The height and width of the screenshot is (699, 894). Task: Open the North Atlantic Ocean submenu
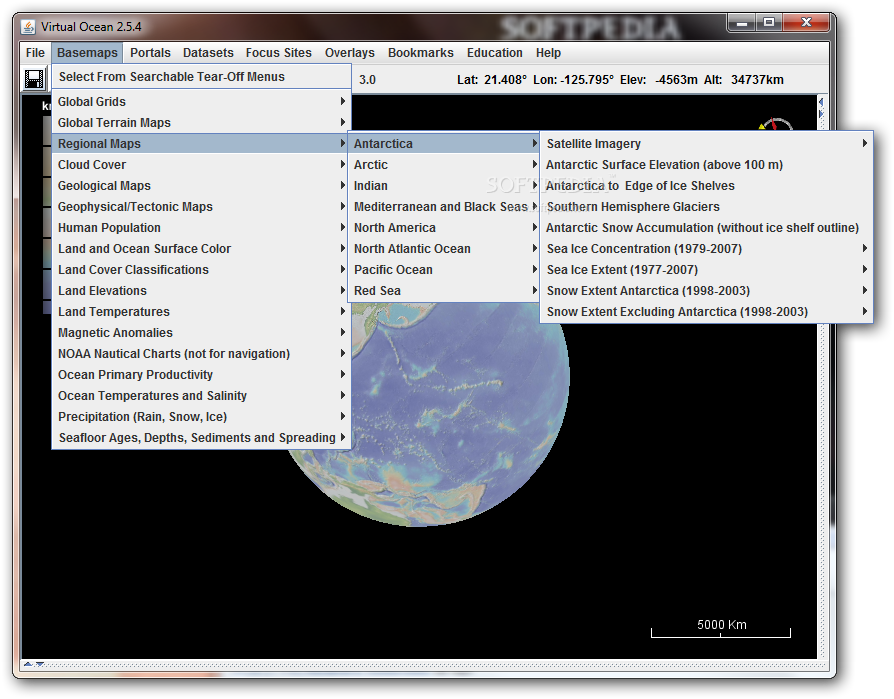click(444, 249)
